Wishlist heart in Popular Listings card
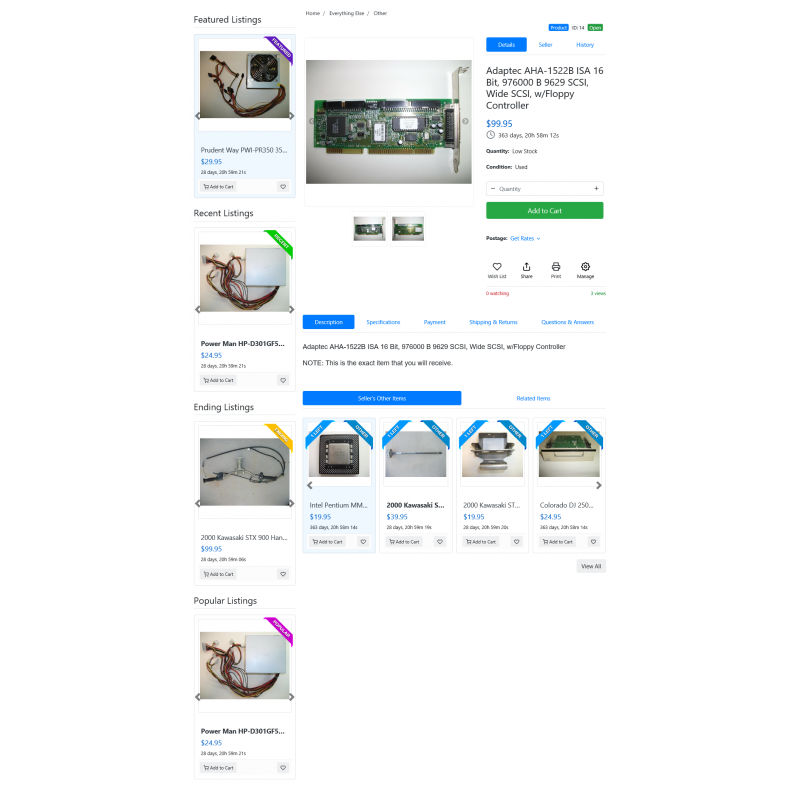800x800 pixels. point(283,768)
